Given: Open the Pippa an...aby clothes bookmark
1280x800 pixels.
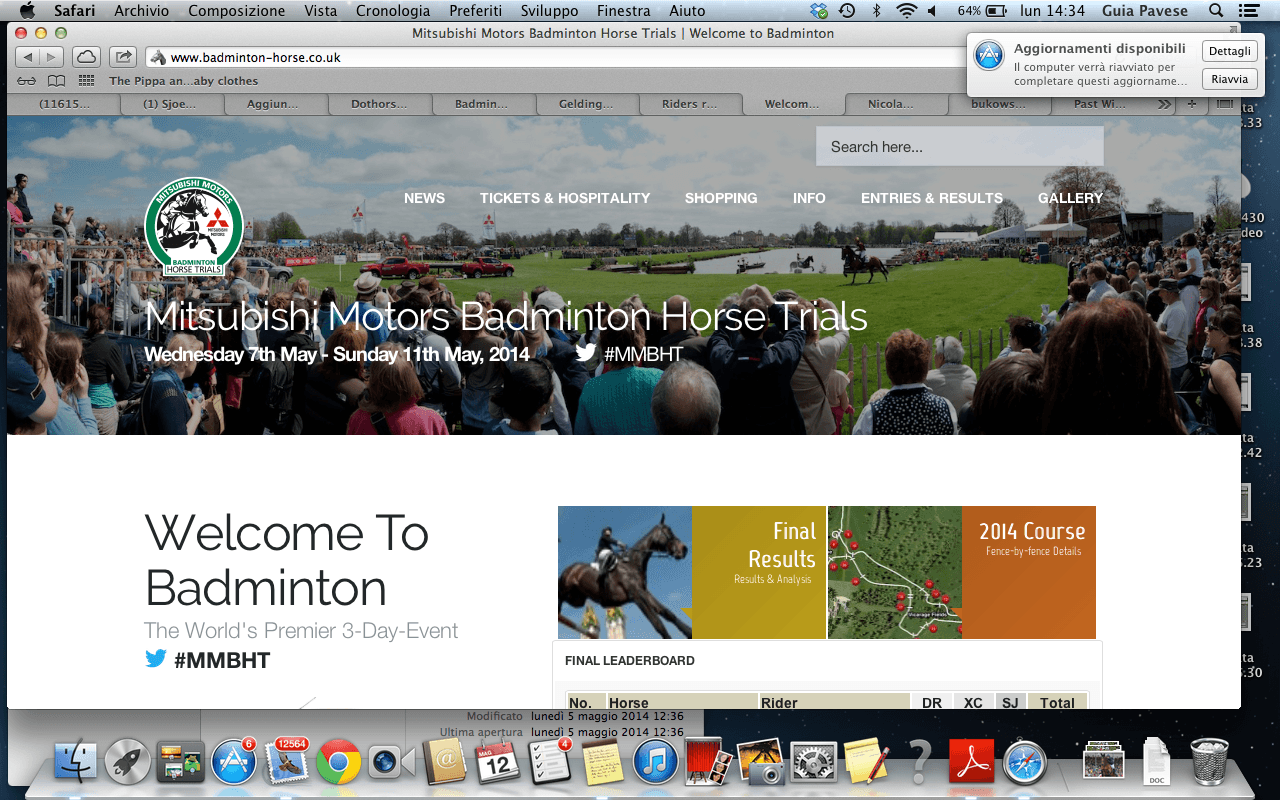Looking at the screenshot, I should click(184, 81).
